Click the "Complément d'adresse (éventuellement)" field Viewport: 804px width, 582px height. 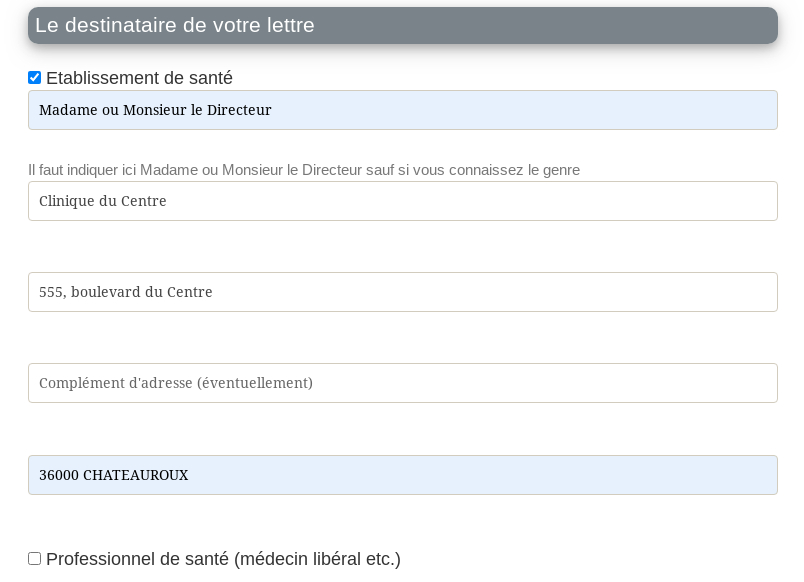(x=402, y=383)
